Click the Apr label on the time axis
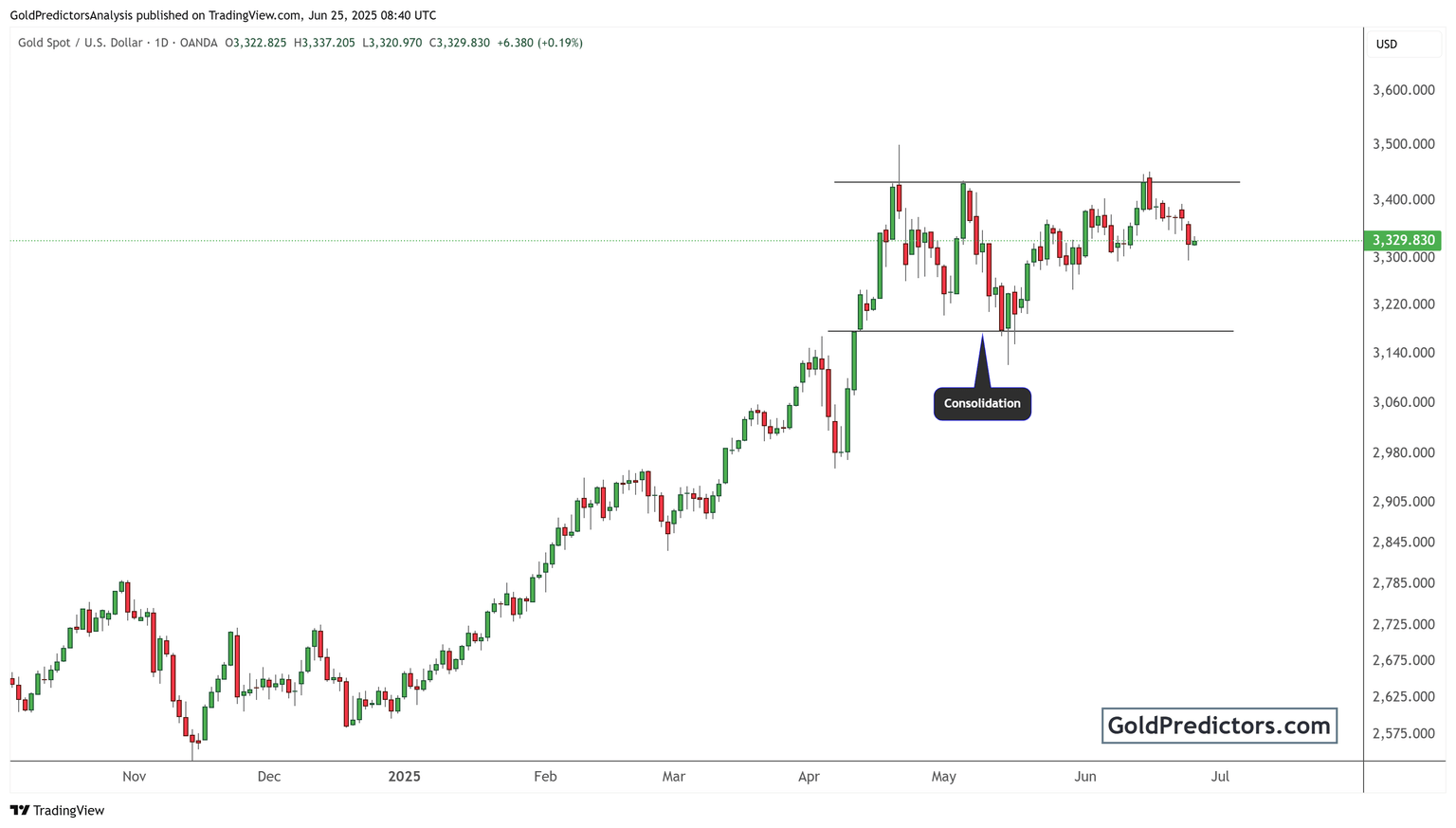 (809, 777)
